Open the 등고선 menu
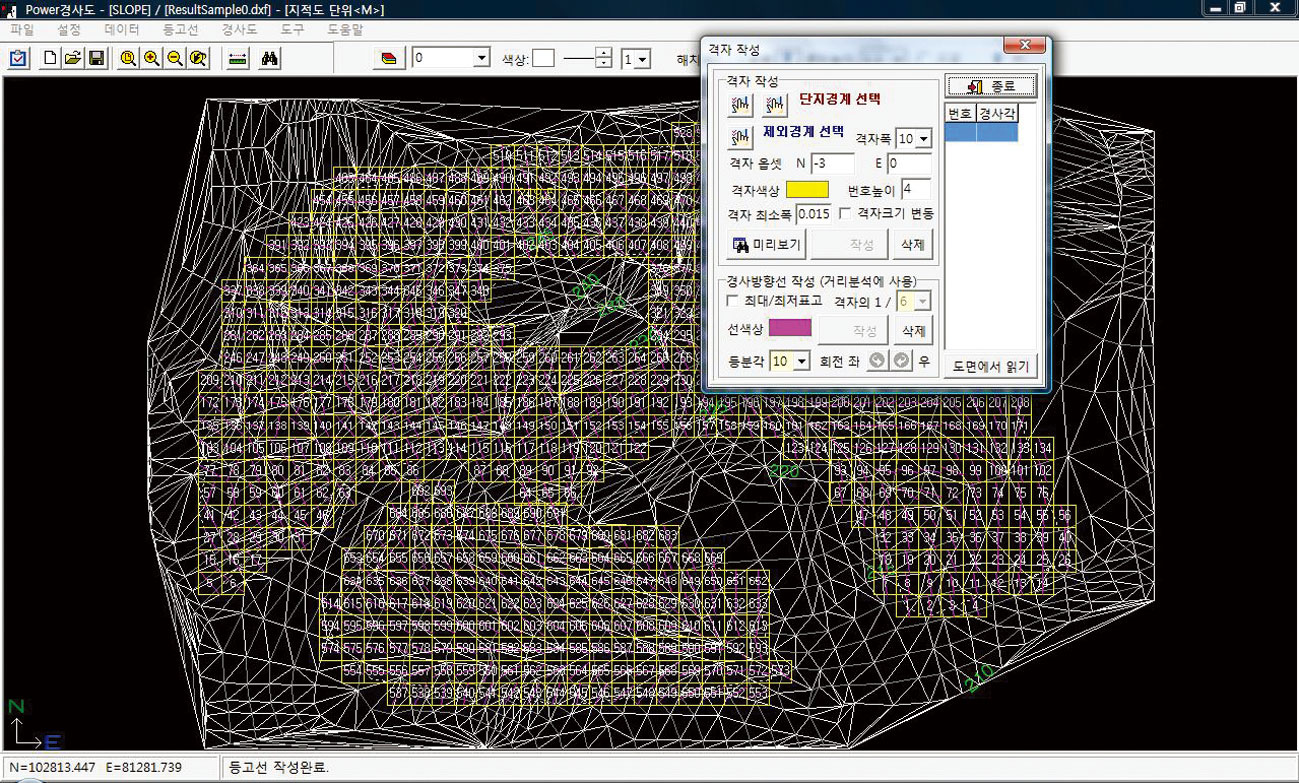 coord(181,30)
